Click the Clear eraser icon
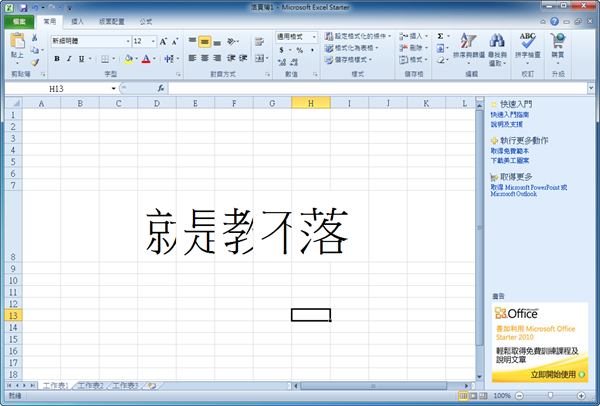Screen dimensions: 600x406 (440, 60)
